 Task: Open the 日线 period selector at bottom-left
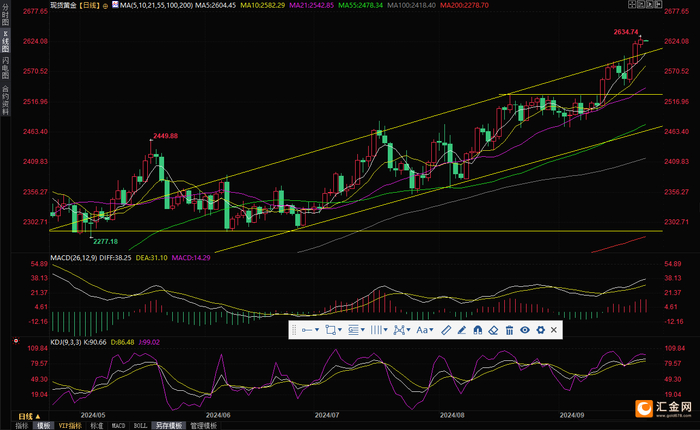[x=29, y=416]
